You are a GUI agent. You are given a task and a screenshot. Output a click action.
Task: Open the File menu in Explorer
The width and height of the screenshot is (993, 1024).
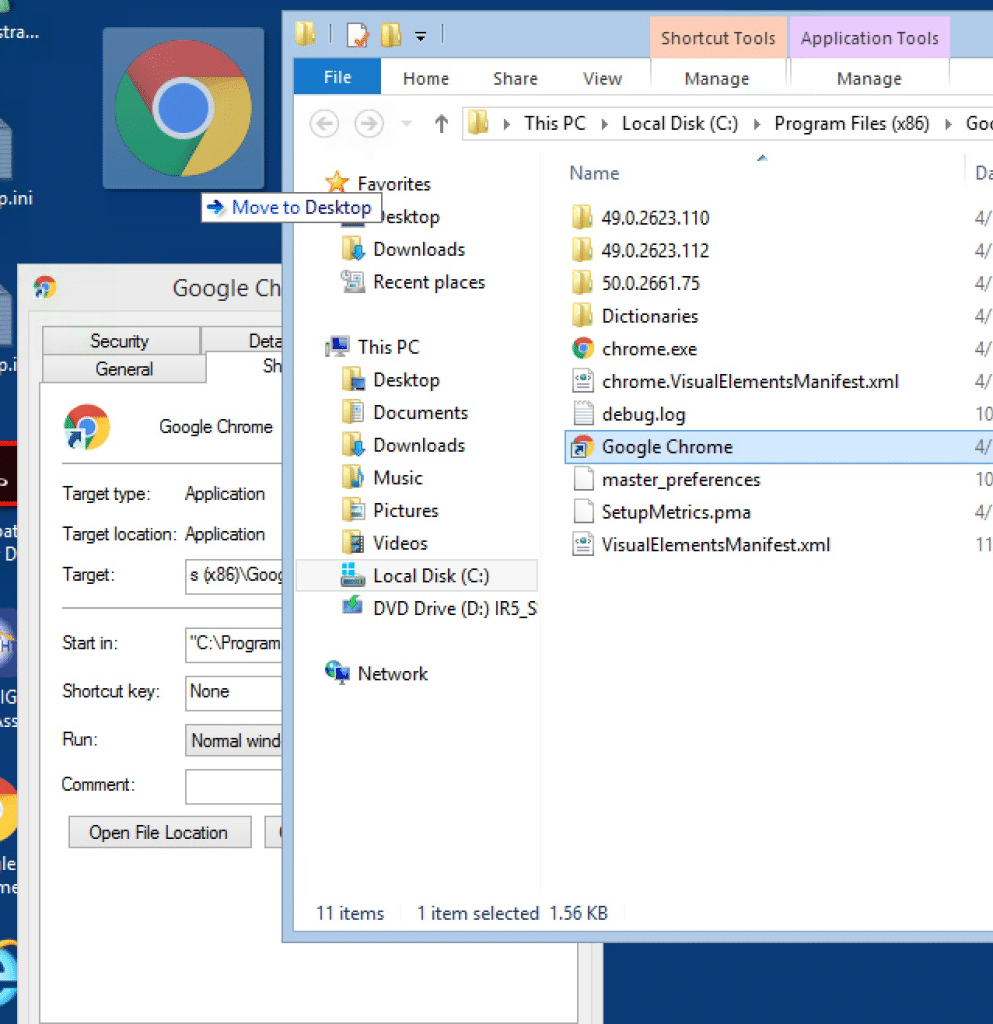pos(337,77)
